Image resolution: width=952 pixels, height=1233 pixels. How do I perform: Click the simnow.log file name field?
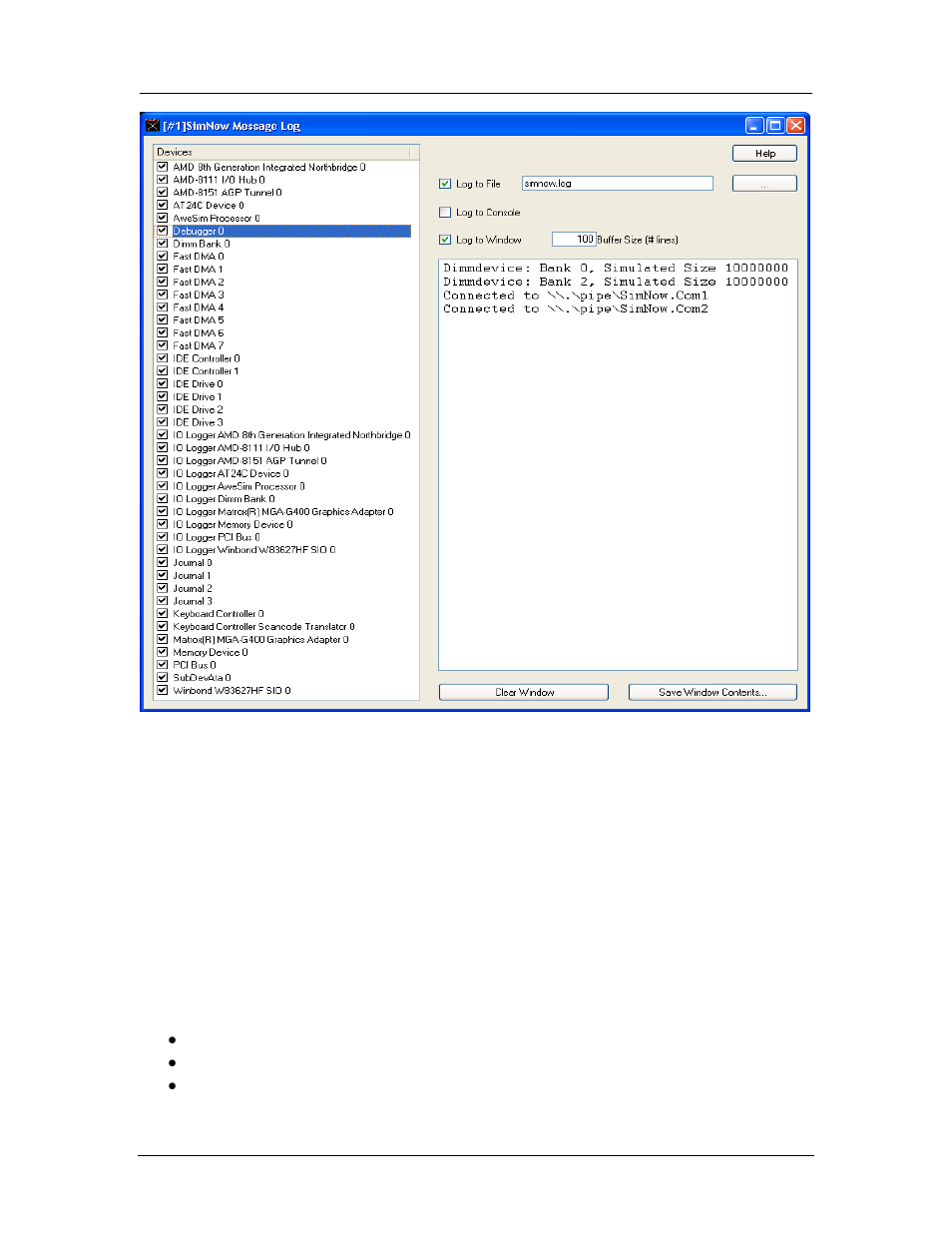(x=617, y=184)
